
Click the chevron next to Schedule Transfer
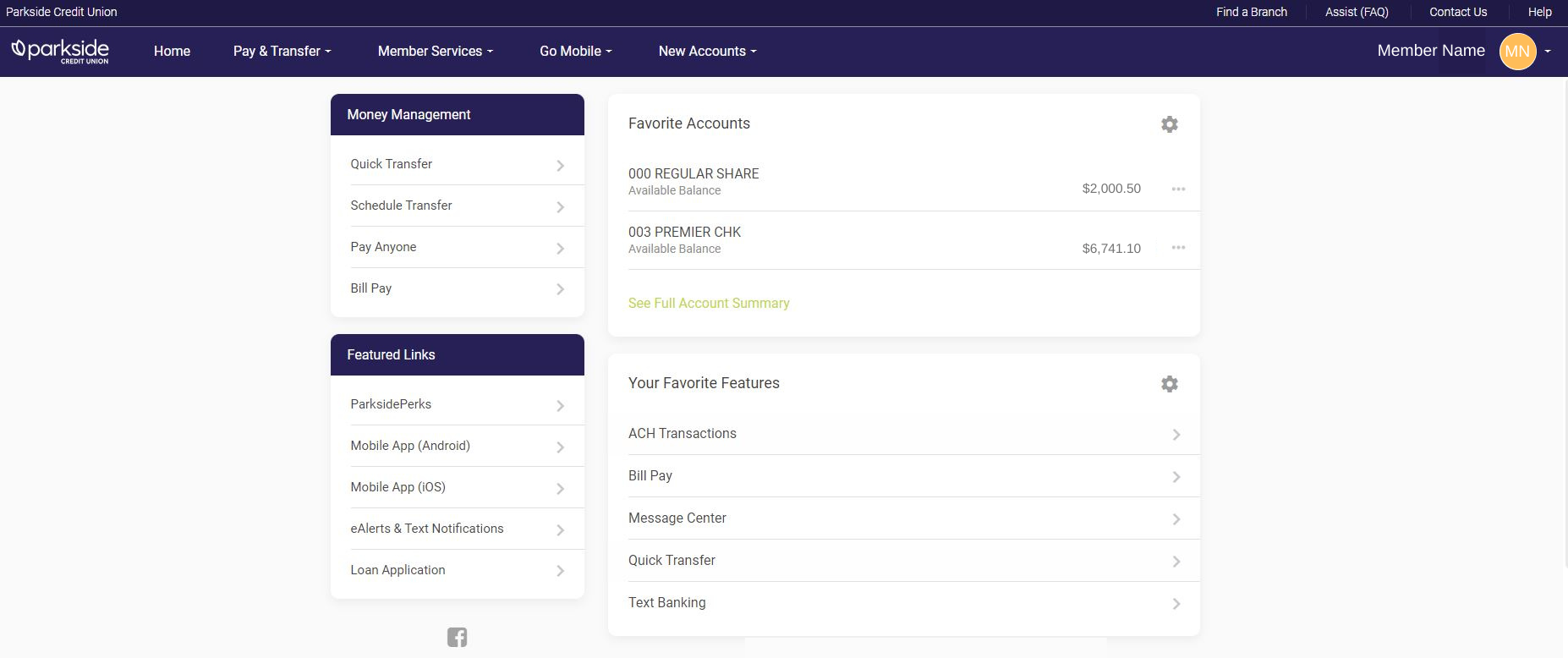(x=560, y=207)
